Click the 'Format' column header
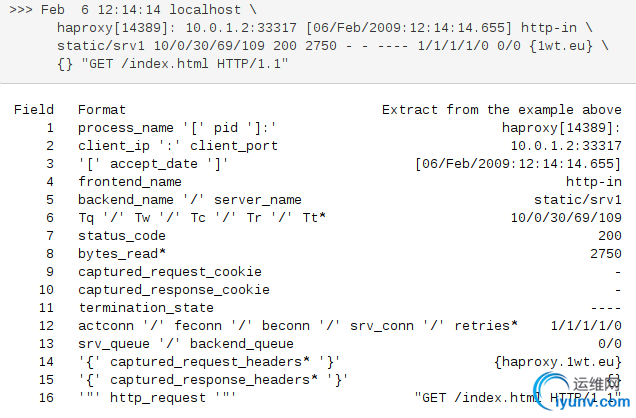This screenshot has width=636, height=418. pyautogui.click(x=102, y=109)
